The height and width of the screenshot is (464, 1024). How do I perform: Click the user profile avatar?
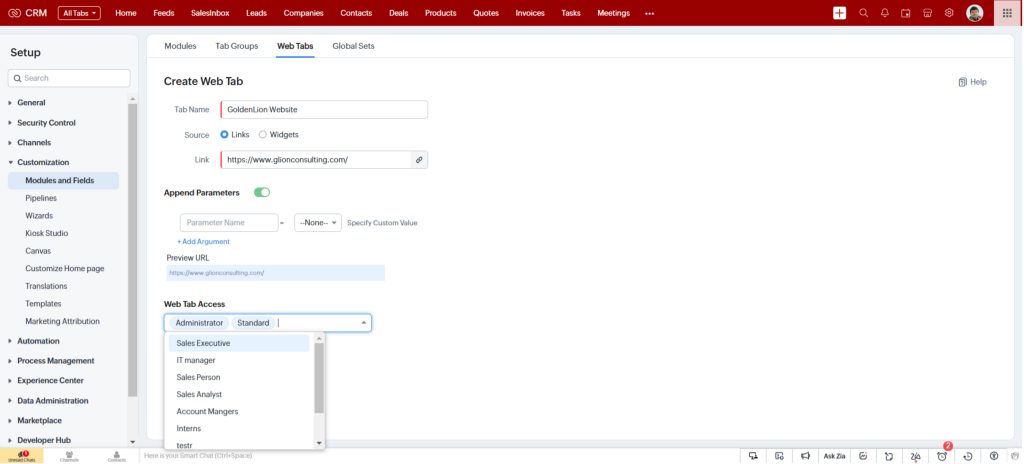(975, 13)
